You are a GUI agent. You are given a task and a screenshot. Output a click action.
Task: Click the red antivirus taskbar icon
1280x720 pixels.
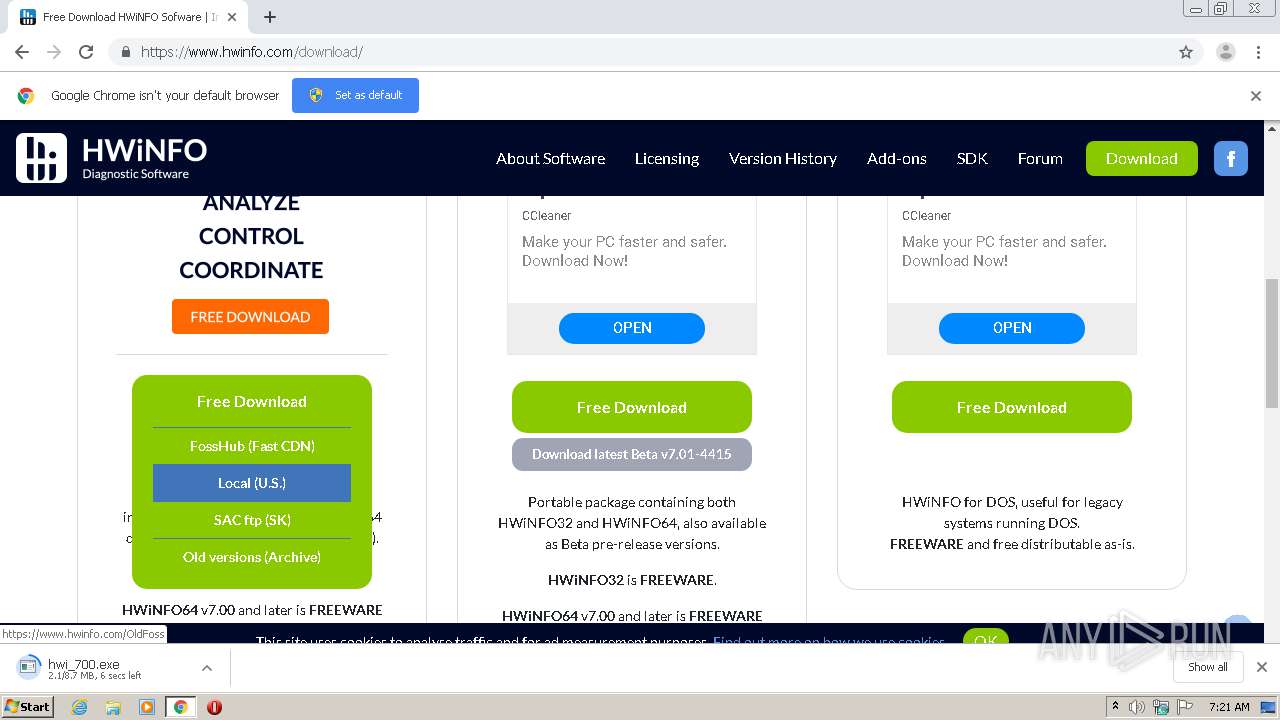[214, 707]
